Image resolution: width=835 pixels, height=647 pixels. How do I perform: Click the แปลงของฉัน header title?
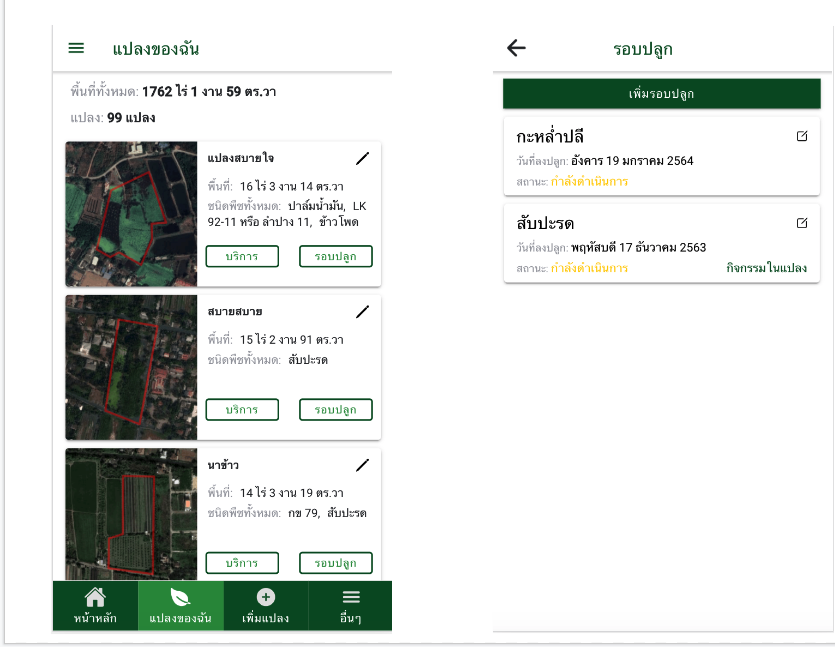point(155,49)
